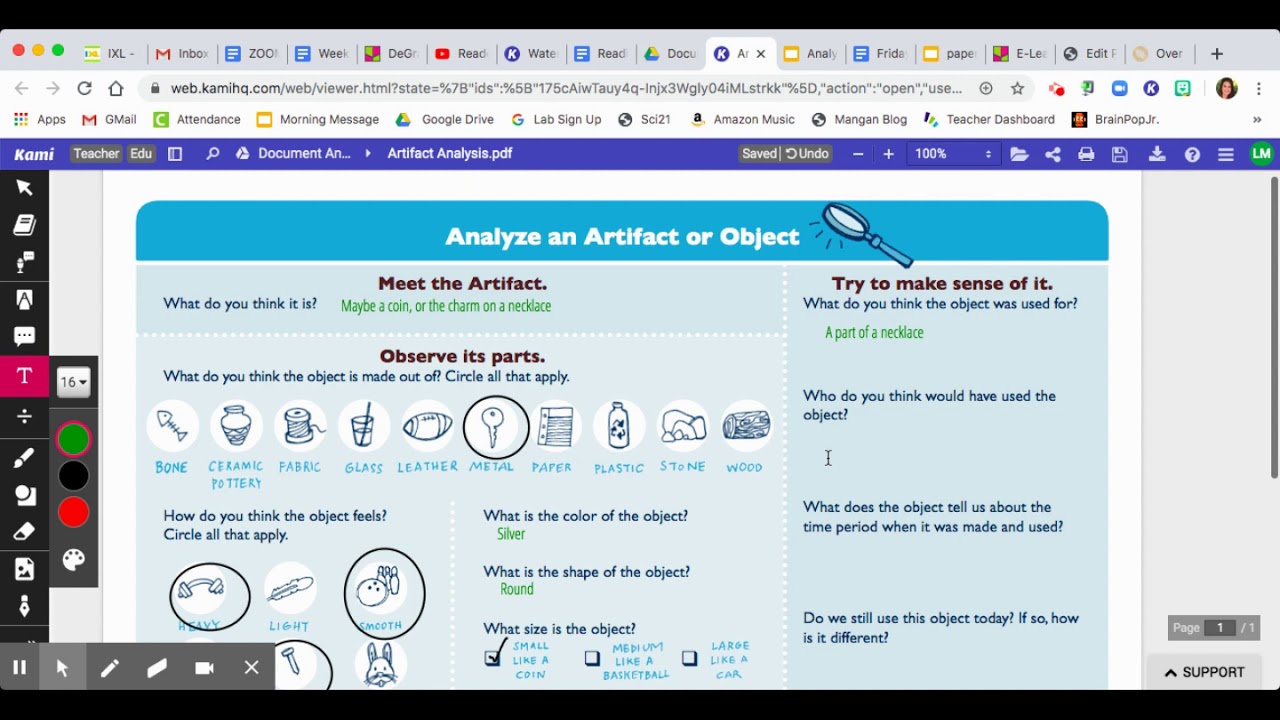Save the document with floppy disk icon

click(1120, 154)
